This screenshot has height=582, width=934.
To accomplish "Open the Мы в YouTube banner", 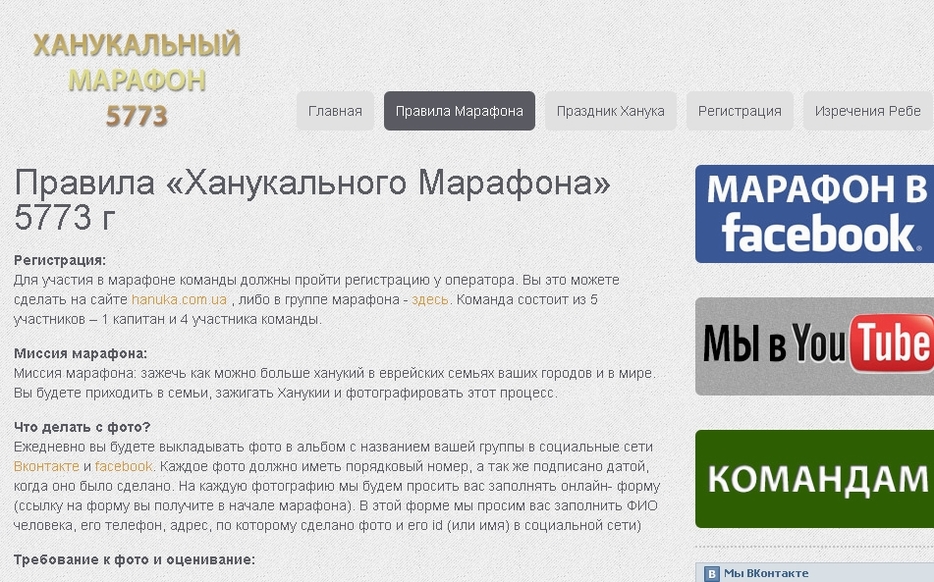I will (x=814, y=346).
